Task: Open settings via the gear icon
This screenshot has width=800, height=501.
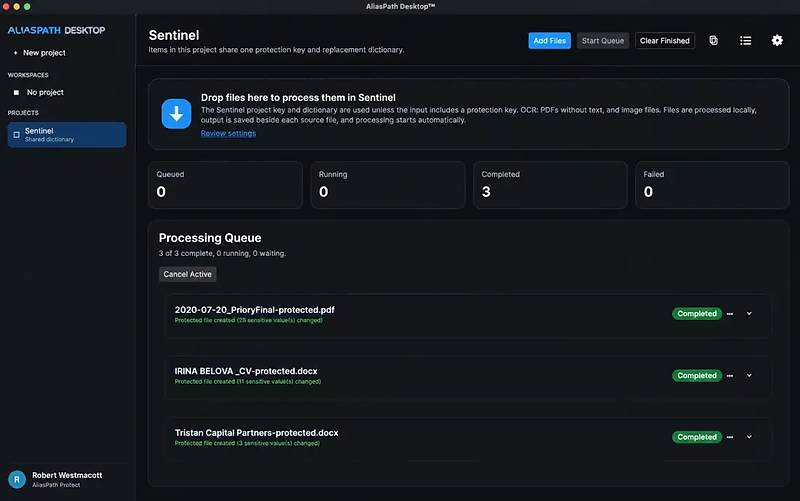Action: pyautogui.click(x=777, y=40)
